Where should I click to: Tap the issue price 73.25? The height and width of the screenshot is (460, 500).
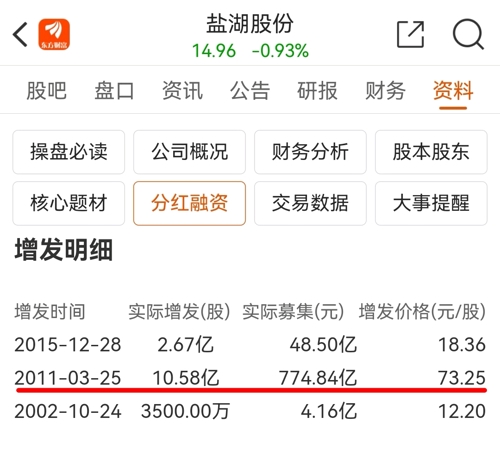tap(462, 378)
